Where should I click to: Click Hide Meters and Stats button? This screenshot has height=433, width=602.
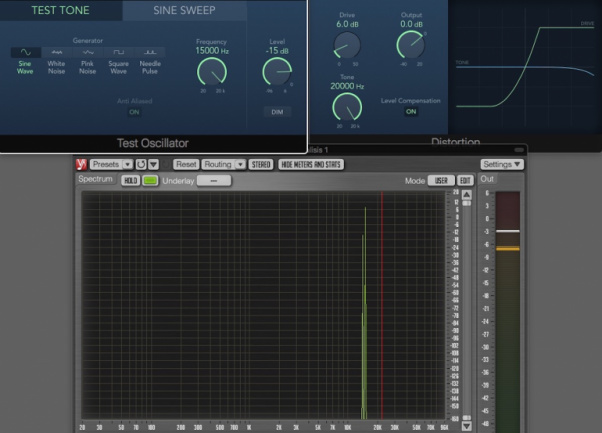tap(311, 164)
